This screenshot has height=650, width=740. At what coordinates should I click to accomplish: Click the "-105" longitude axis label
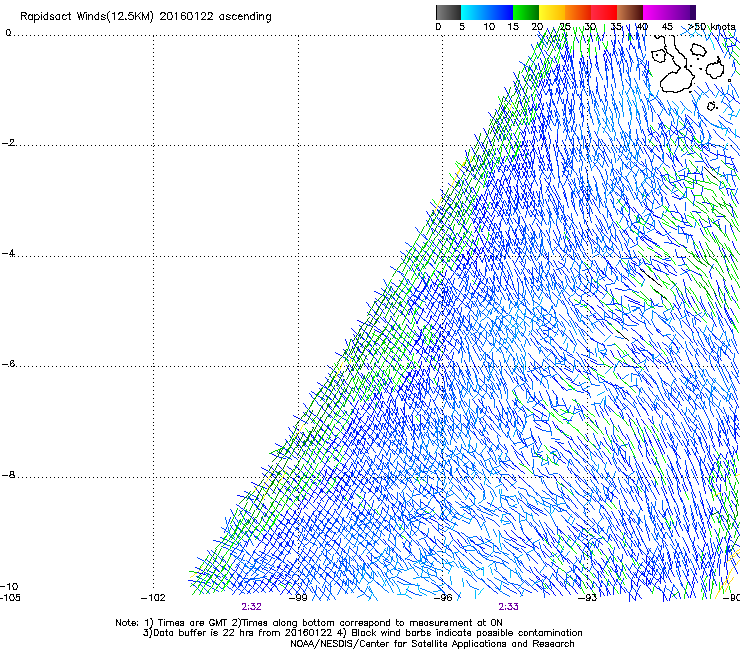coord(10,598)
